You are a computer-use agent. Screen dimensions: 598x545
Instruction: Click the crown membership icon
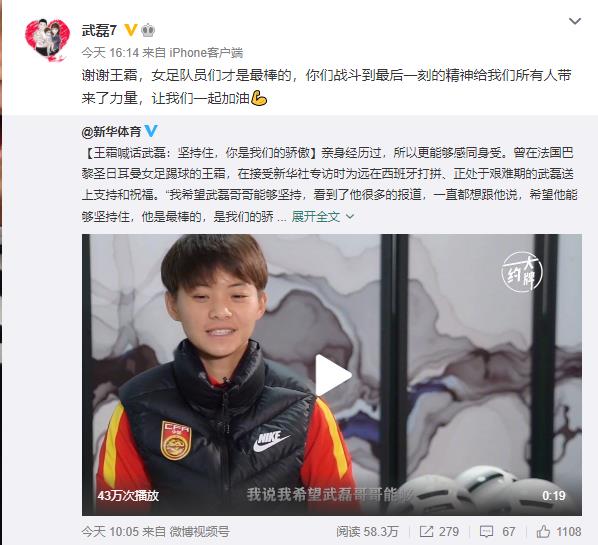click(148, 30)
